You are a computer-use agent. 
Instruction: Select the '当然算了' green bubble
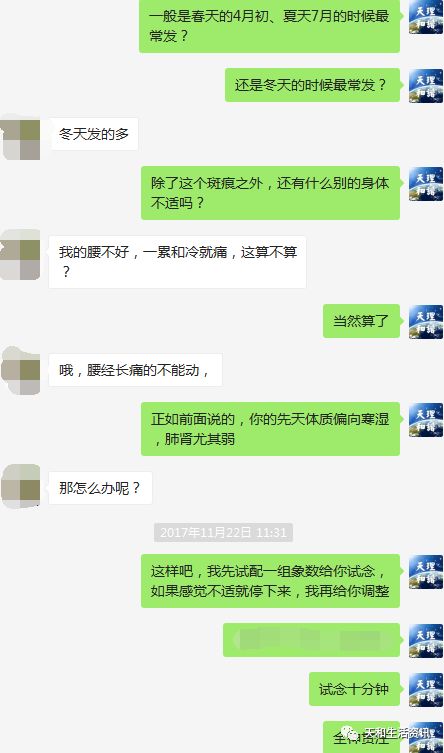pyautogui.click(x=361, y=321)
